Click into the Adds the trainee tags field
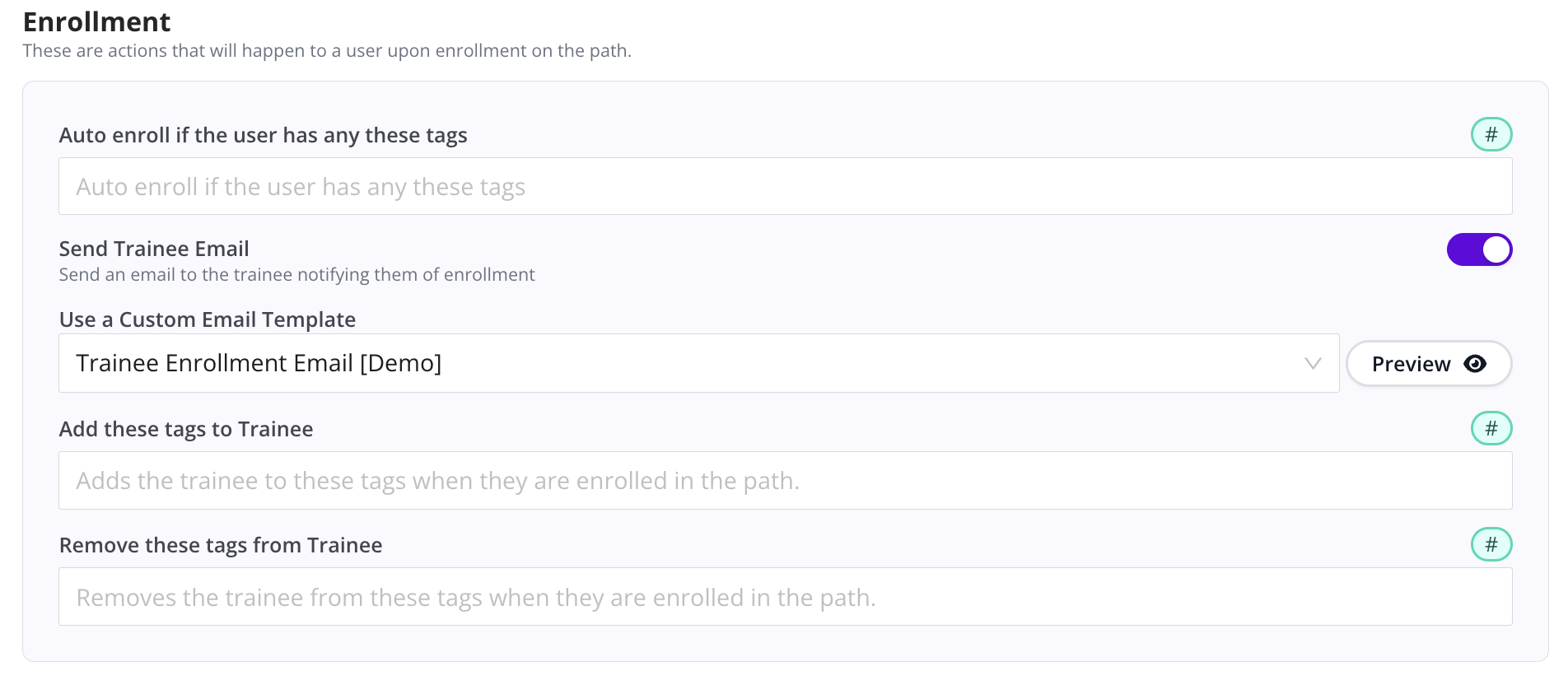The image size is (1568, 685). tap(784, 481)
